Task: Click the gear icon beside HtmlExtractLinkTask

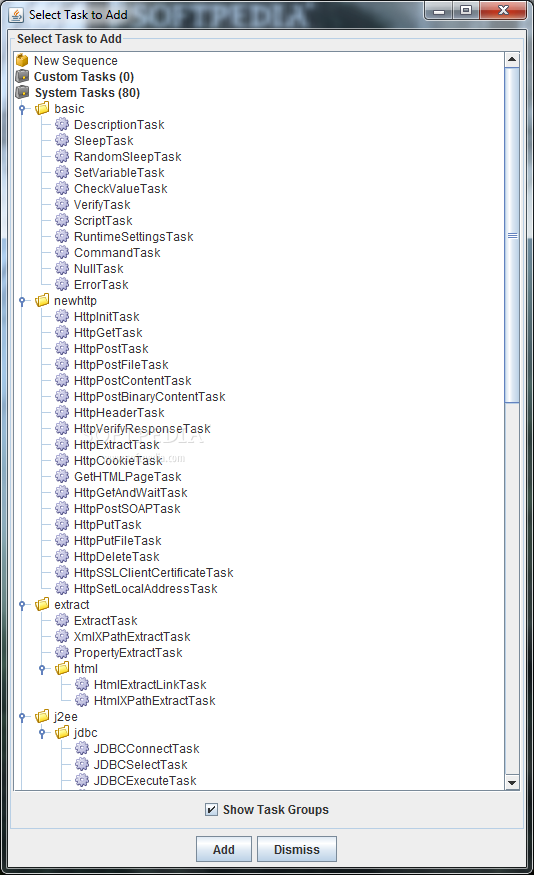Action: coord(82,684)
